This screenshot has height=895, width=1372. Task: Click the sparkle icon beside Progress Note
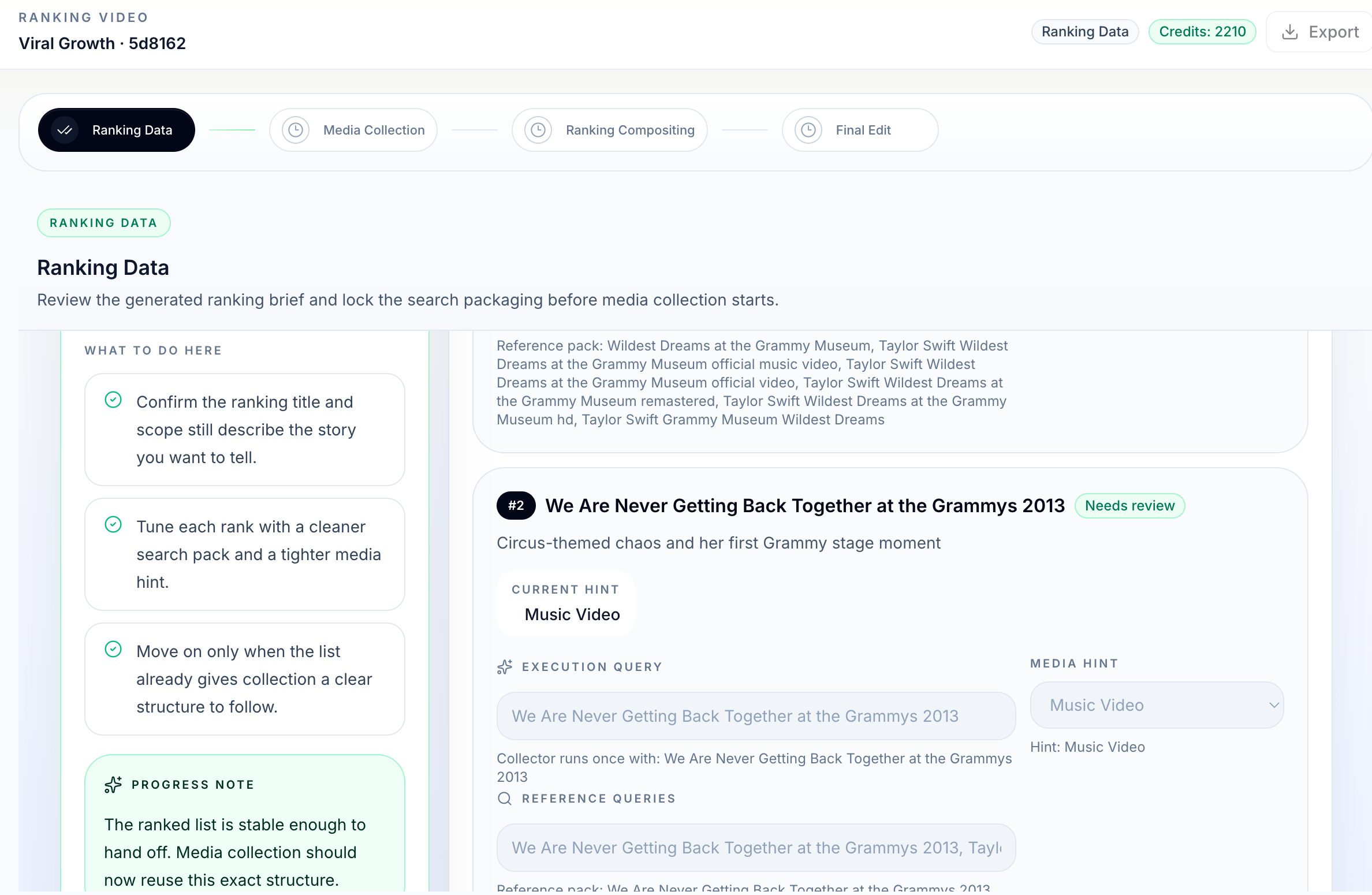pyautogui.click(x=113, y=785)
